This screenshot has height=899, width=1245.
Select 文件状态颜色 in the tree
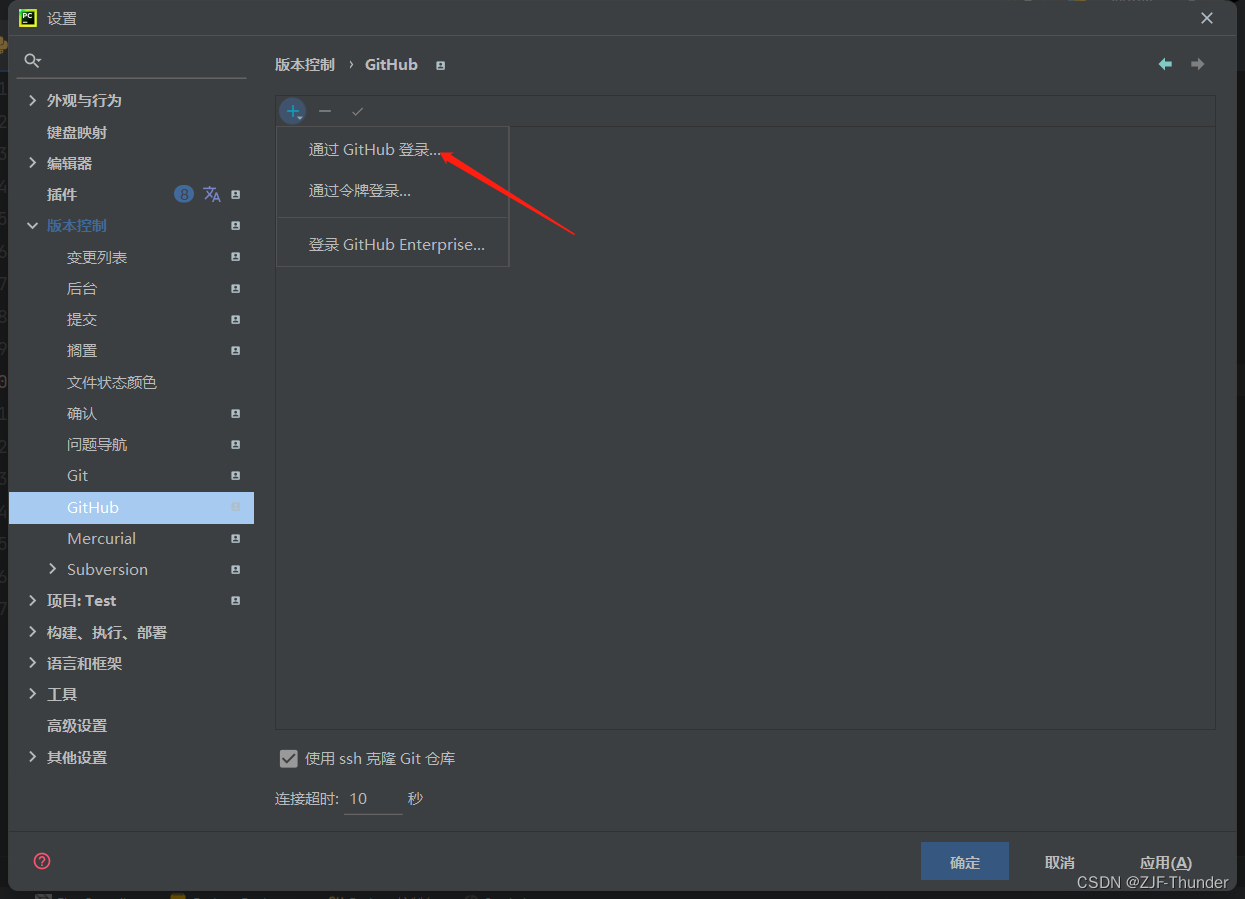coord(112,382)
